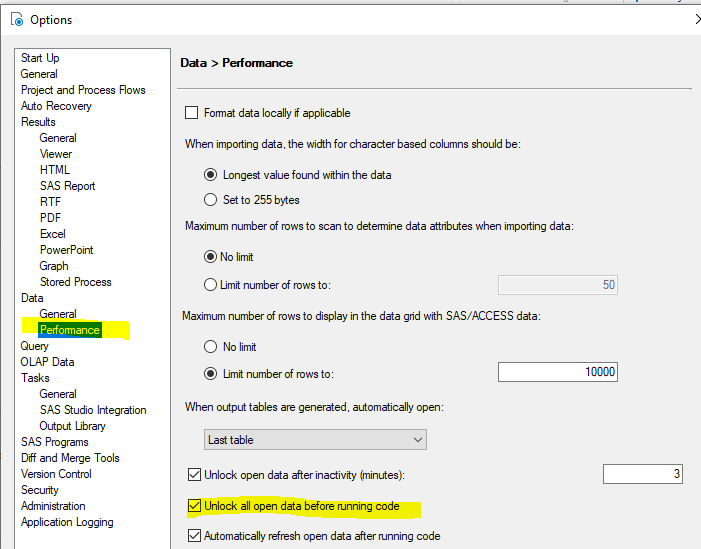The height and width of the screenshot is (549, 701).
Task: Enable Format data locally if applicable
Action: click(x=193, y=113)
